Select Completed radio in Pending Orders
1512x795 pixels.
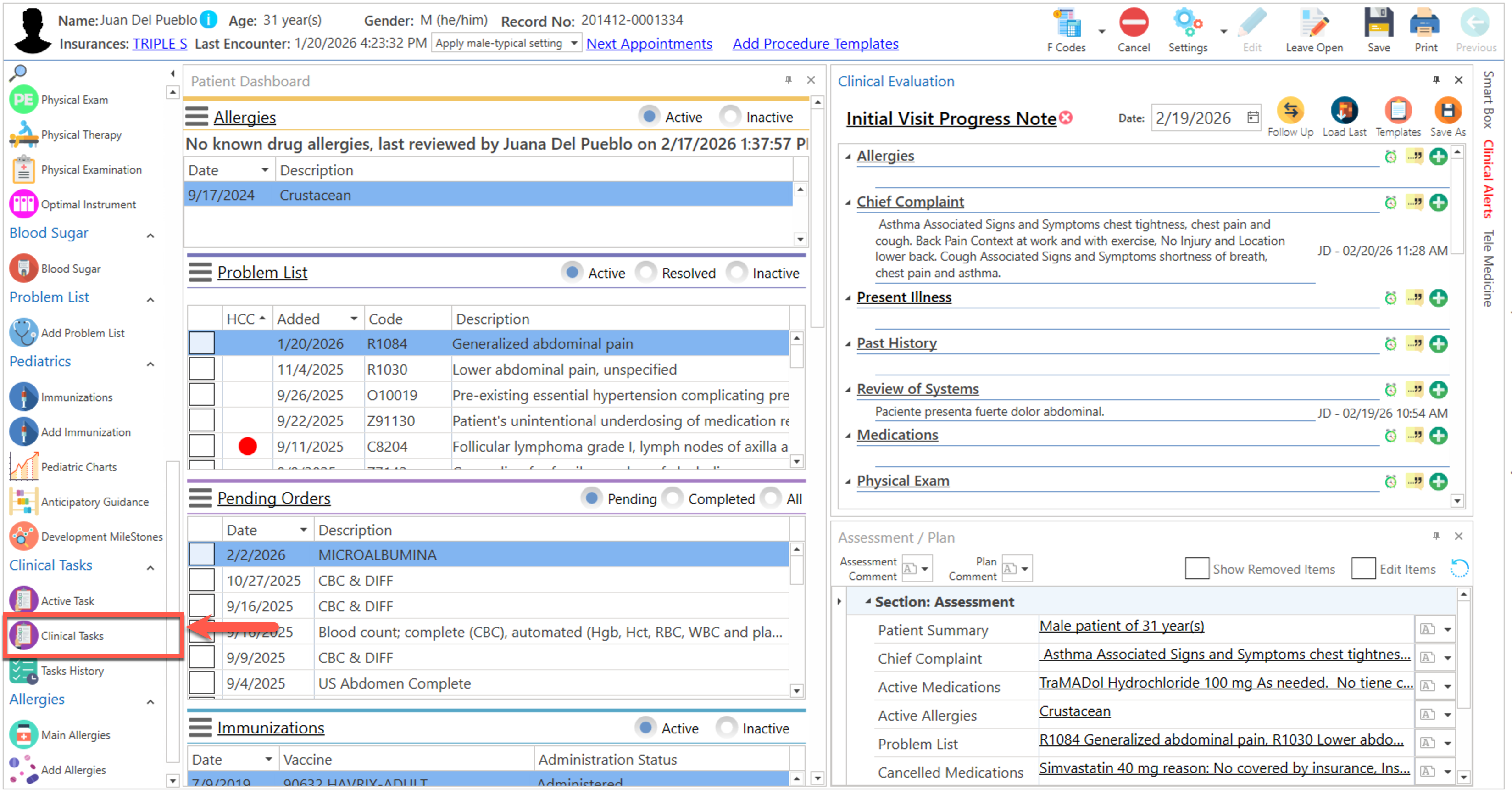click(672, 498)
